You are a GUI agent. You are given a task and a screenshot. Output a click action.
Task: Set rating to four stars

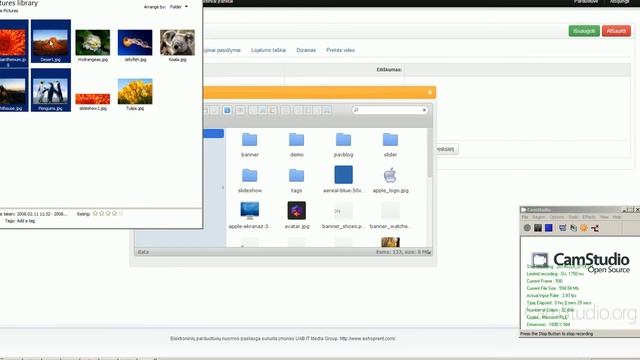[115, 213]
